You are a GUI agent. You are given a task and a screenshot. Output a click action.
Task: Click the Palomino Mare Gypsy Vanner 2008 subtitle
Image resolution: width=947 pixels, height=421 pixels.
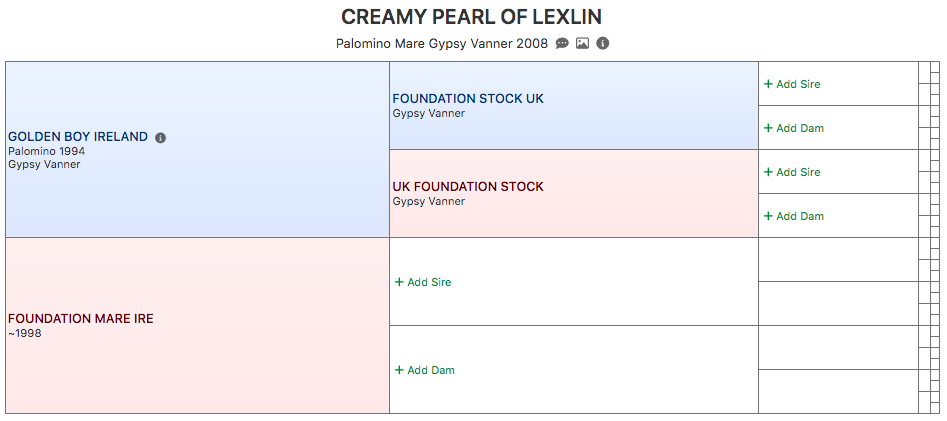coord(442,43)
